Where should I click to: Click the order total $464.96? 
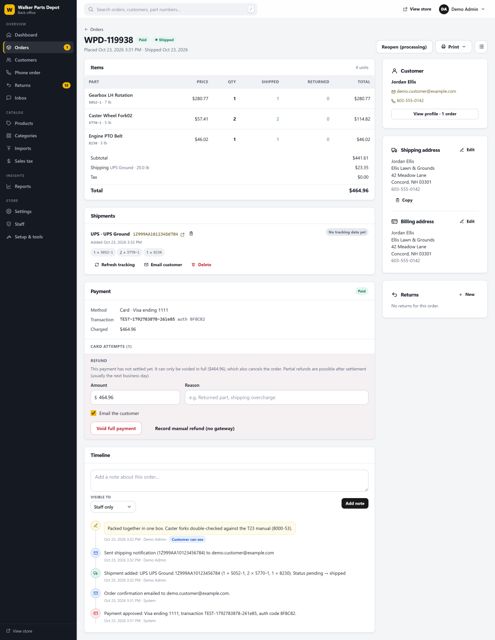[359, 191]
